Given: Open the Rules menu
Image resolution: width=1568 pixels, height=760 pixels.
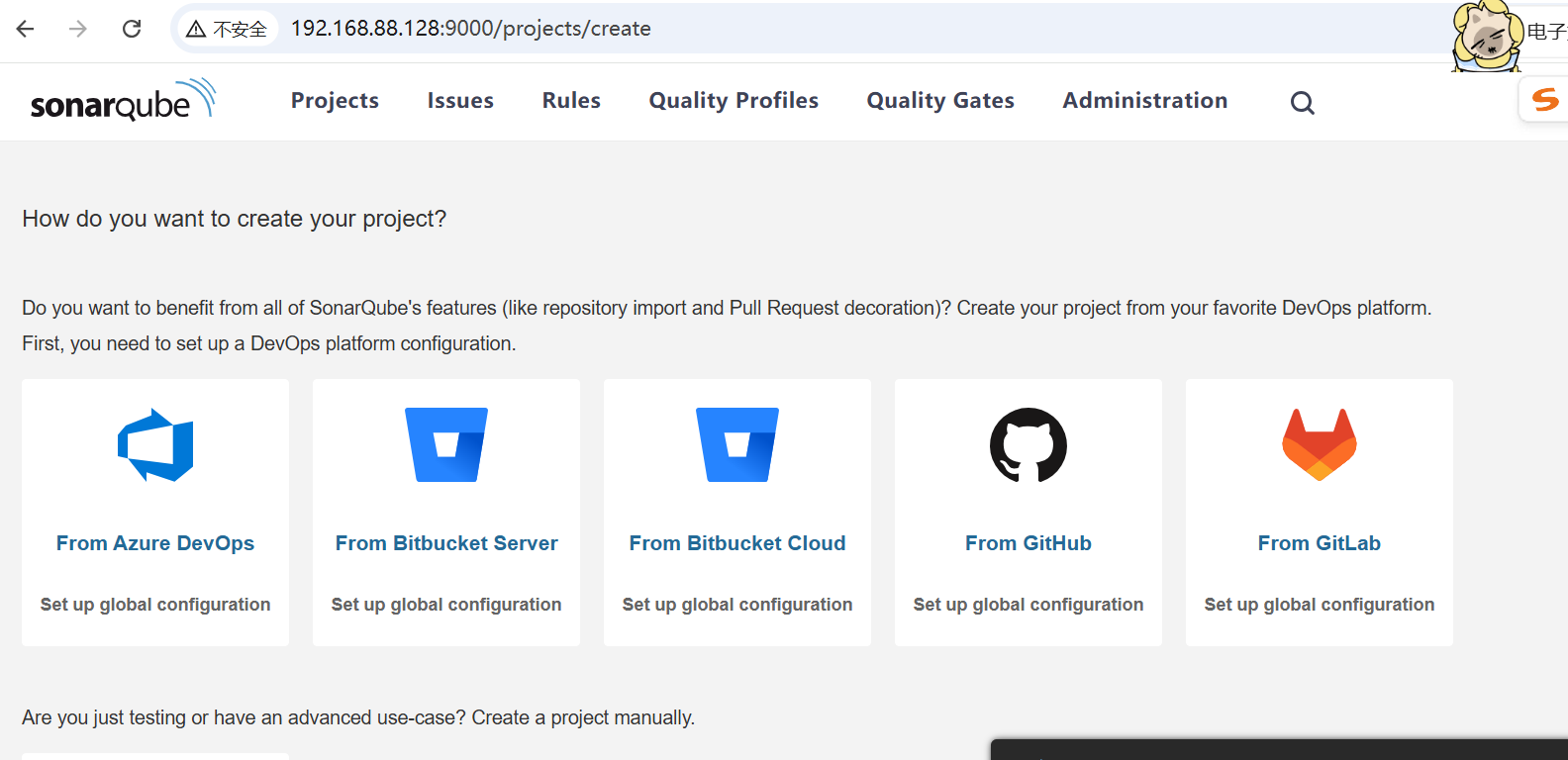Looking at the screenshot, I should point(571,101).
